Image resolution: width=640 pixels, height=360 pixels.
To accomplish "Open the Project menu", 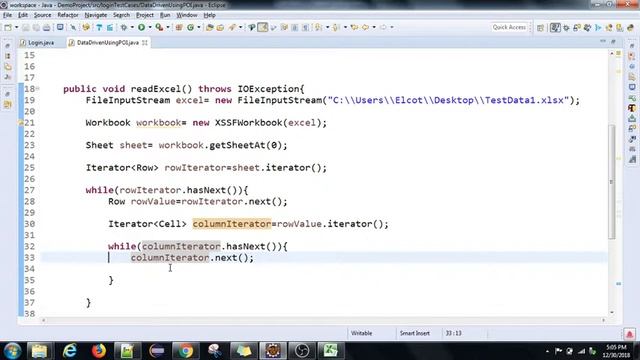I will (145, 15).
